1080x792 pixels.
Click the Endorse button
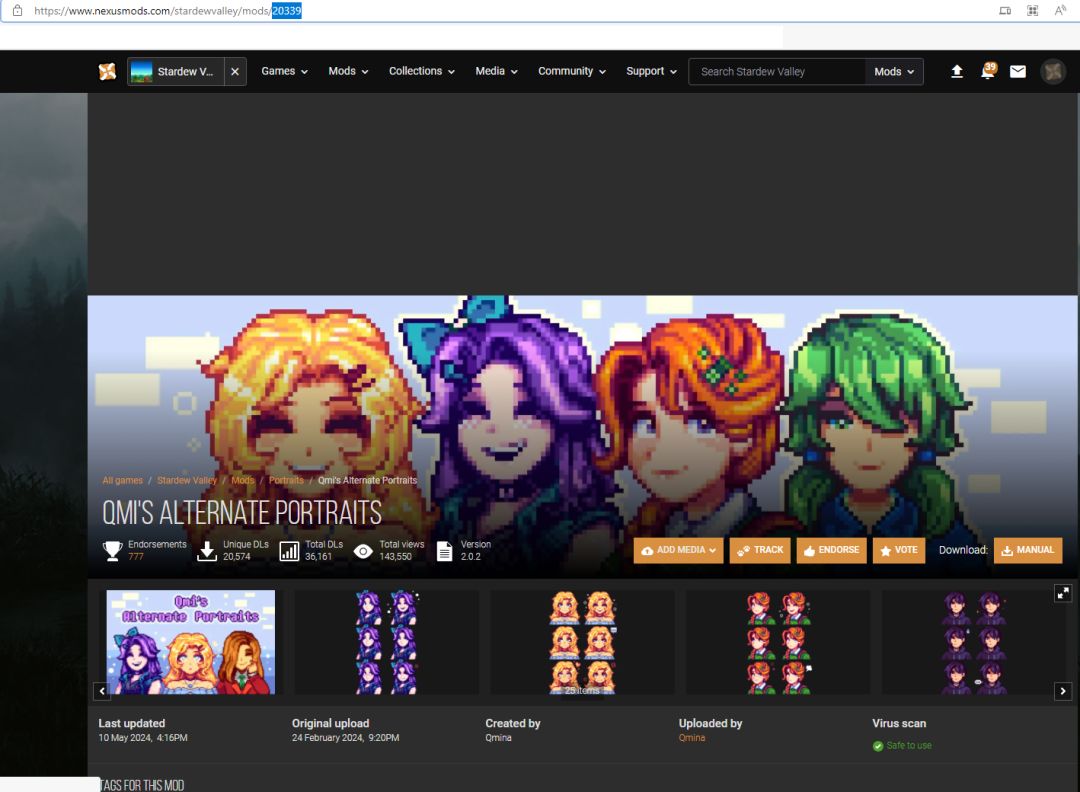[831, 550]
